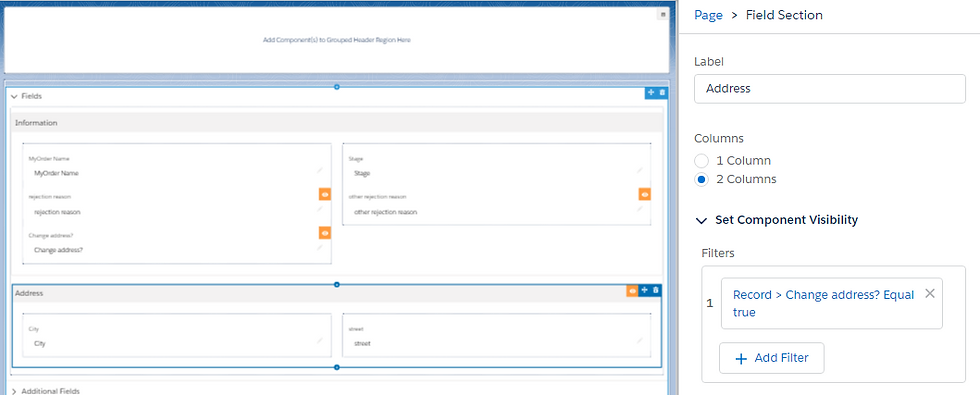Click the small icon in grouped header corner
Viewport: 980px width, 395px height.
point(662,14)
